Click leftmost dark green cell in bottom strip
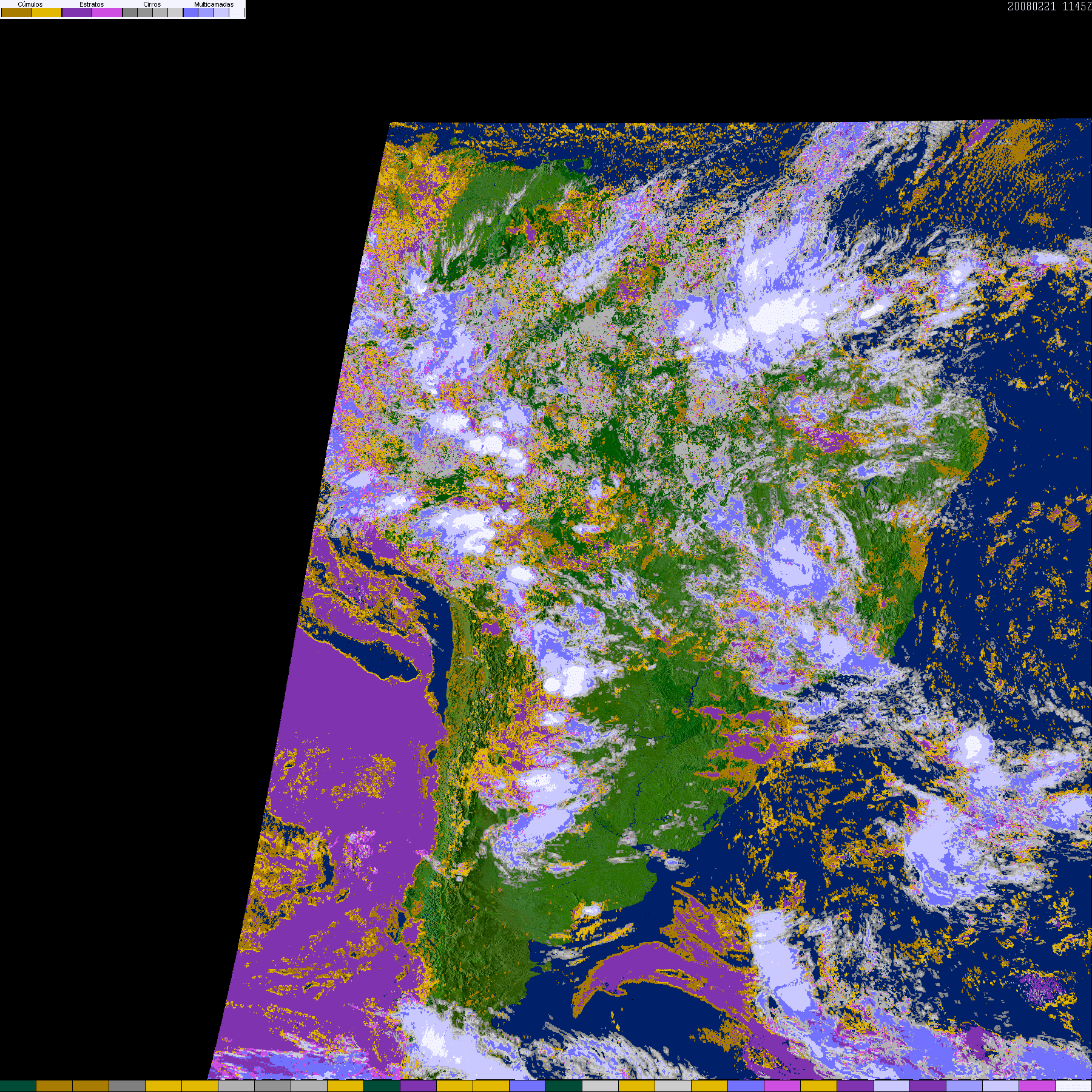Image resolution: width=1092 pixels, height=1092 pixels. 18,1086
